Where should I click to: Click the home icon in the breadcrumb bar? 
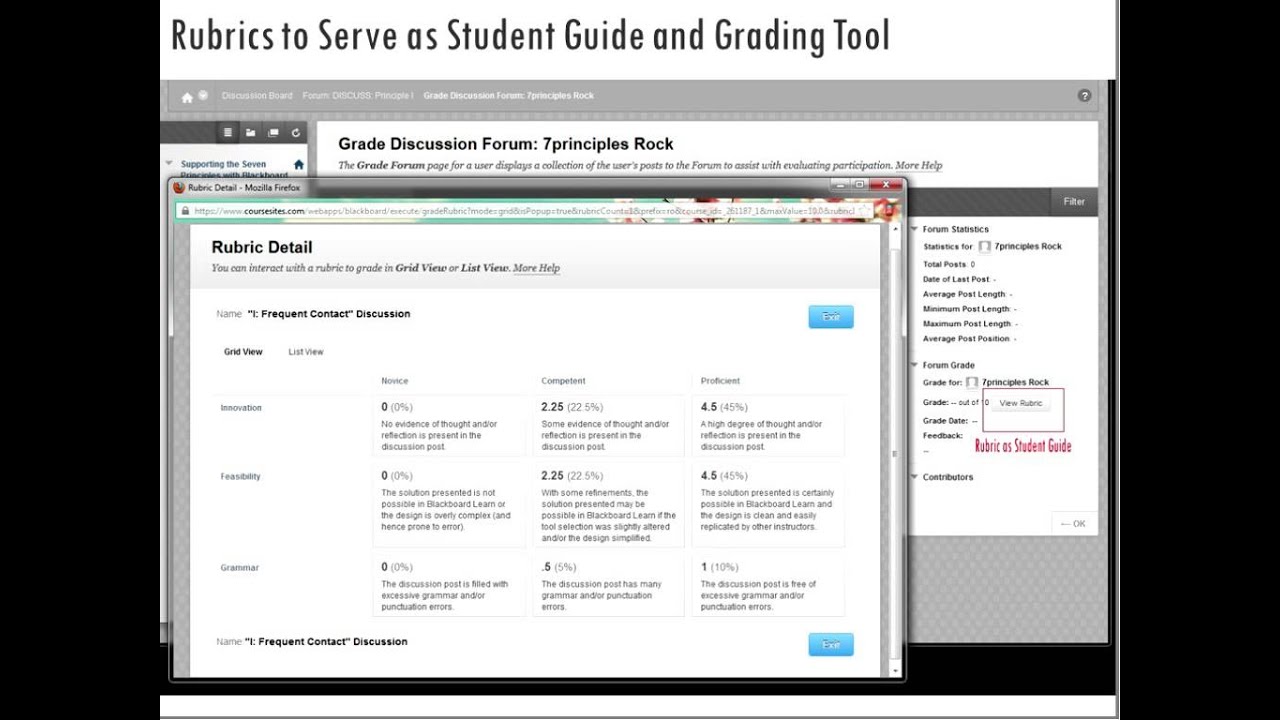point(187,95)
